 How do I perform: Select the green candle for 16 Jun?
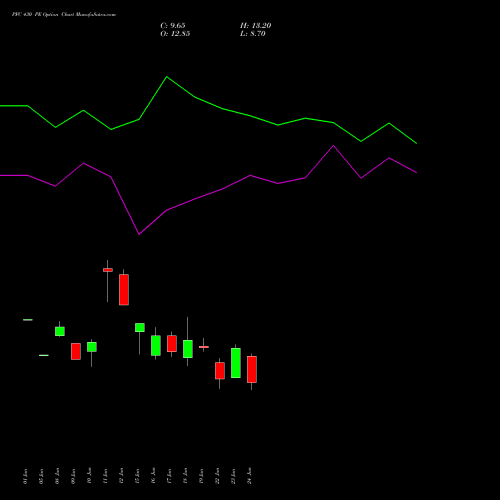pyautogui.click(x=156, y=345)
